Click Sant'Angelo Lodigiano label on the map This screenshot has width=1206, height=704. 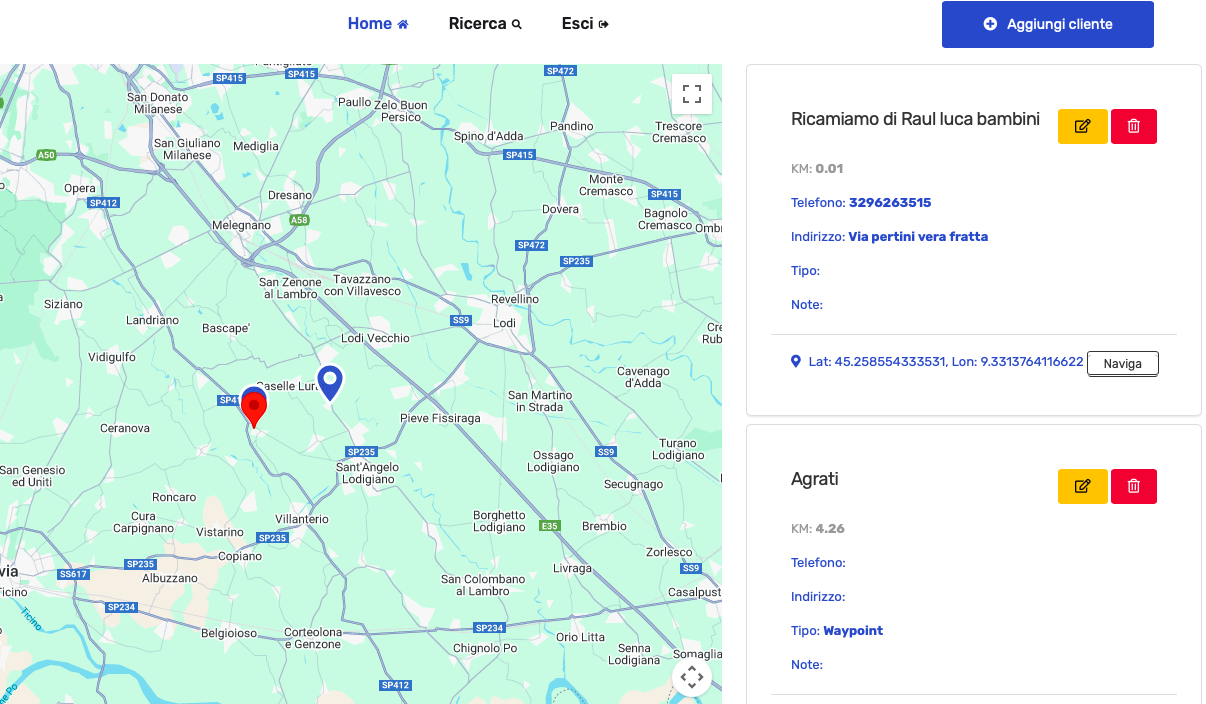coord(367,473)
